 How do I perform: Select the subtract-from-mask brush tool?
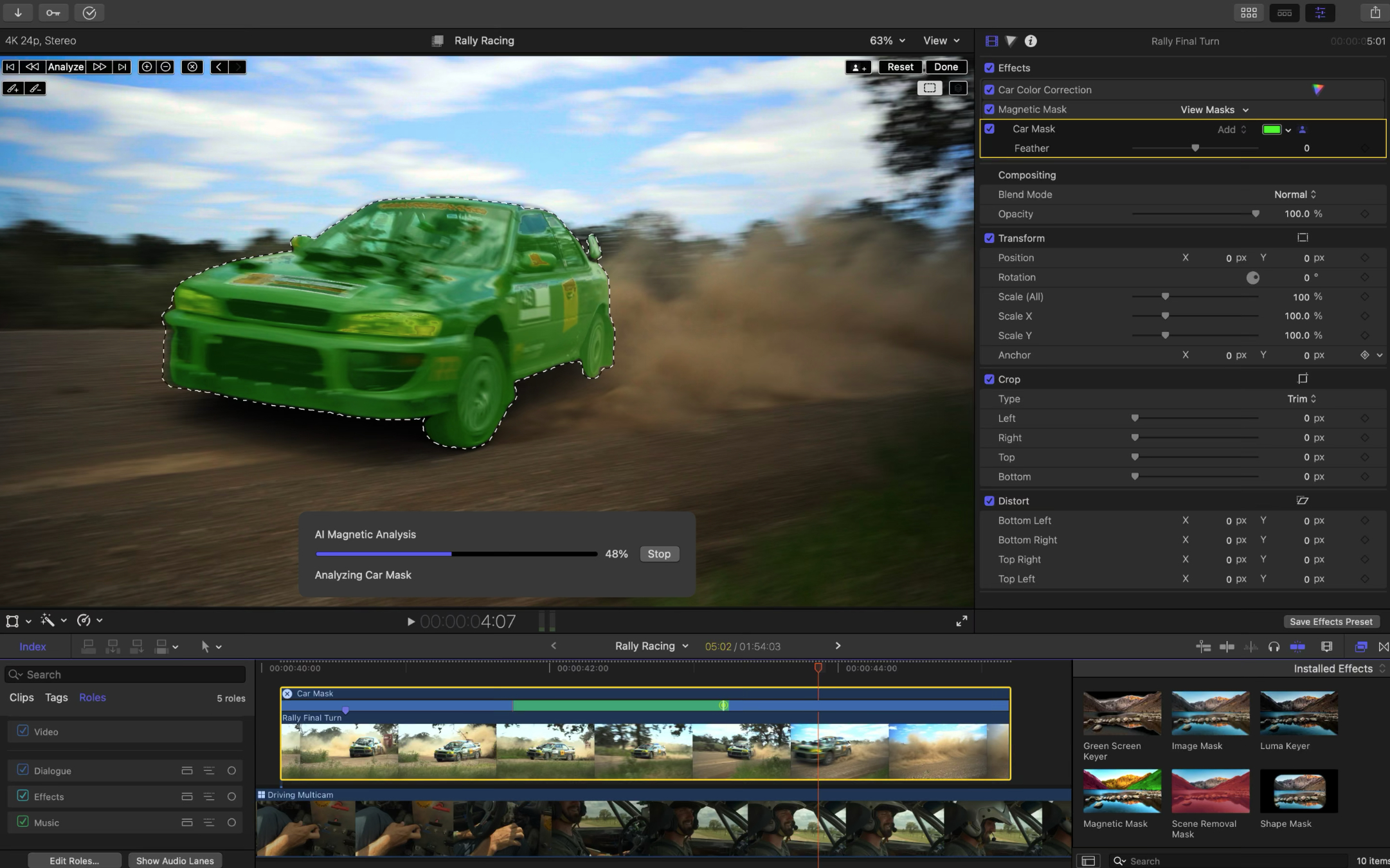click(35, 89)
